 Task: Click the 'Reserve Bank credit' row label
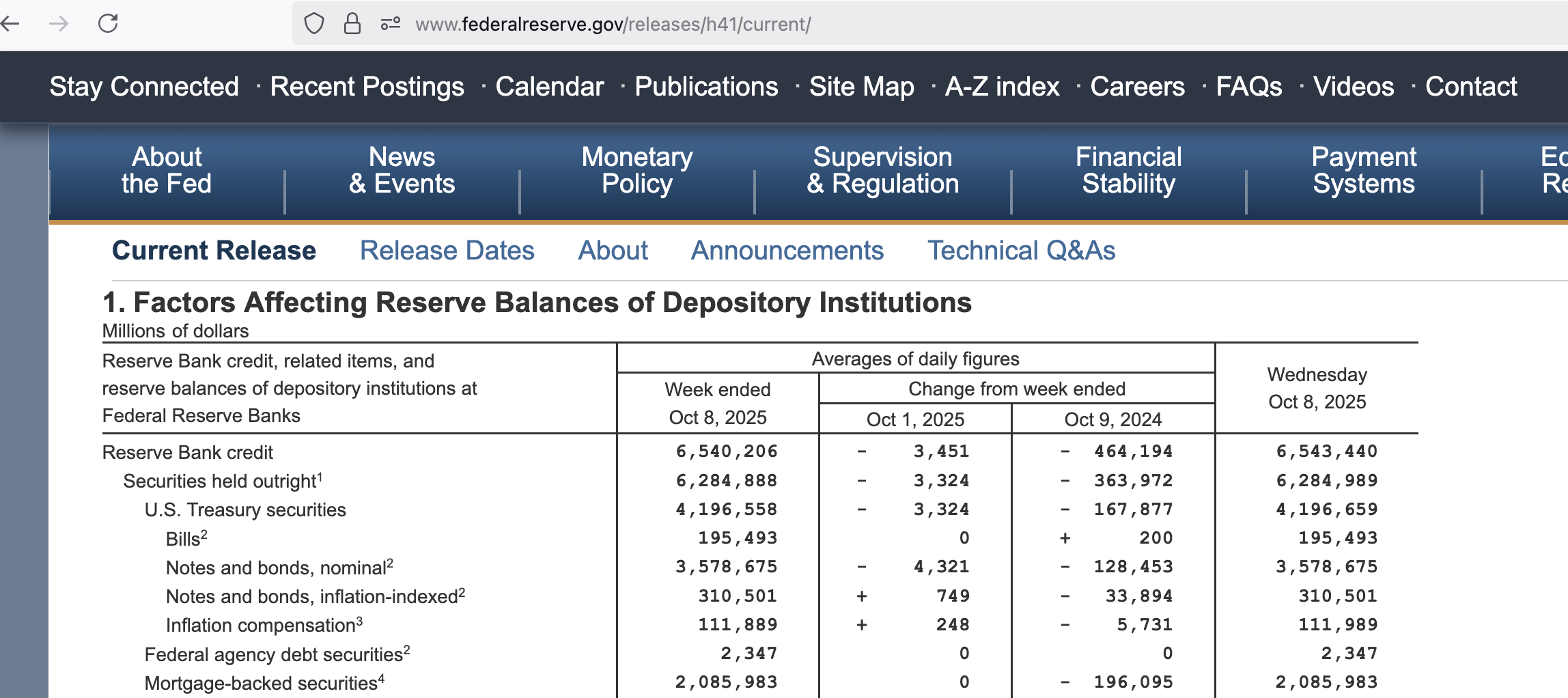point(188,452)
